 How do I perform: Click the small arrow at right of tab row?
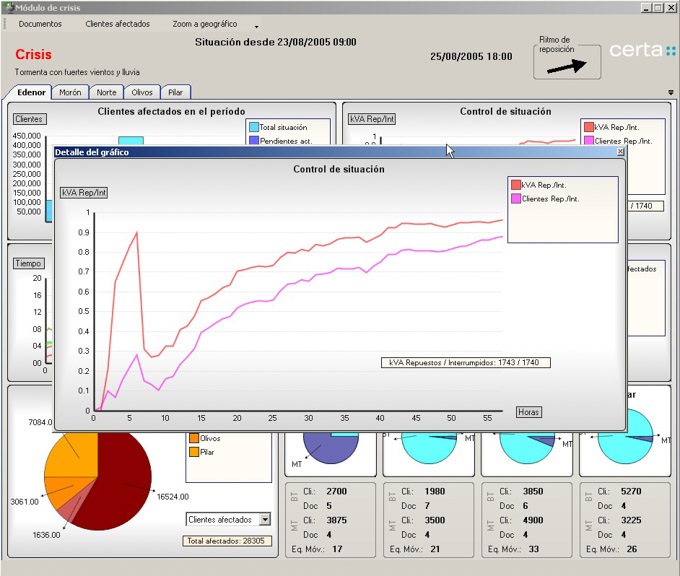pyautogui.click(x=670, y=92)
